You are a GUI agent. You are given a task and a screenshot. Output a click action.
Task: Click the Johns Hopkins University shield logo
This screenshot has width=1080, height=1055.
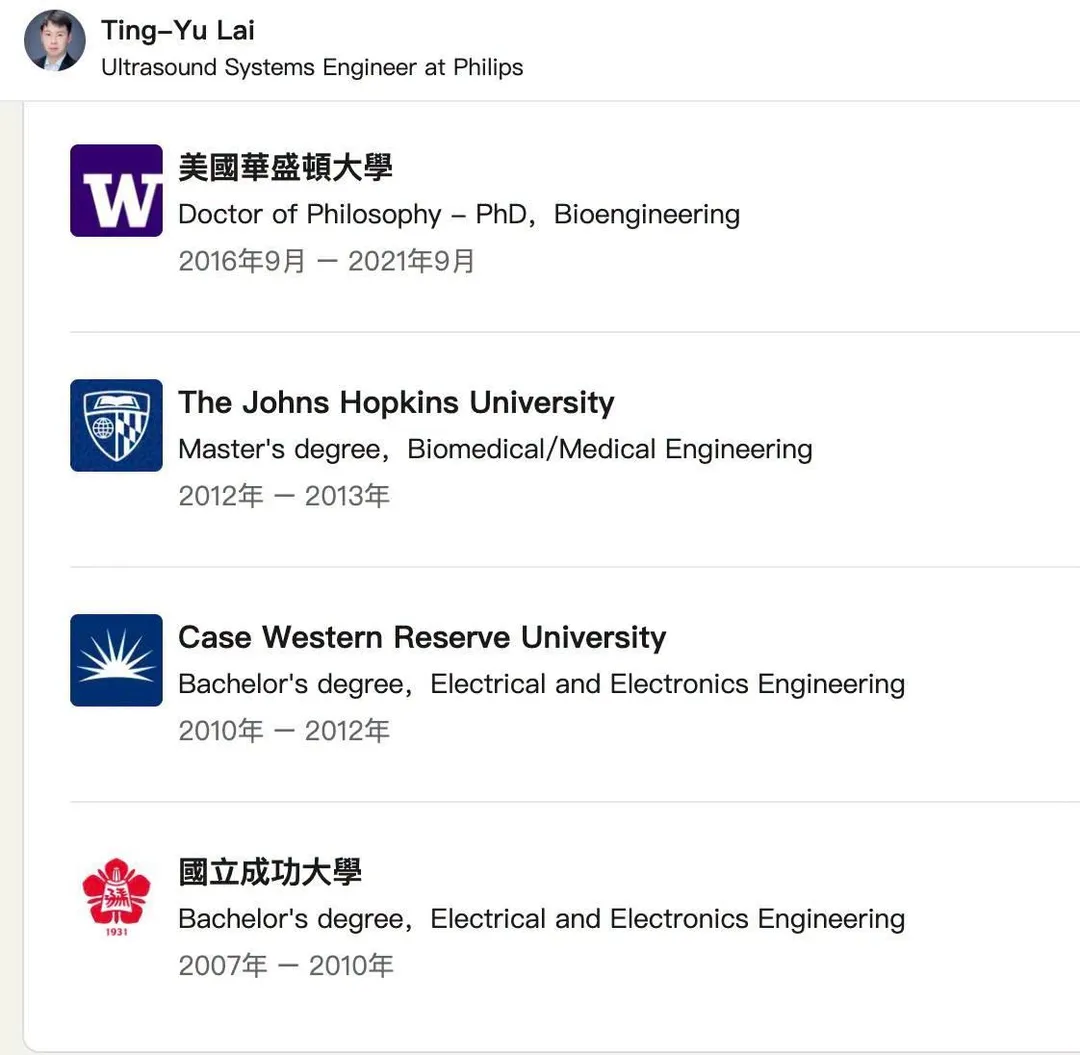[116, 426]
